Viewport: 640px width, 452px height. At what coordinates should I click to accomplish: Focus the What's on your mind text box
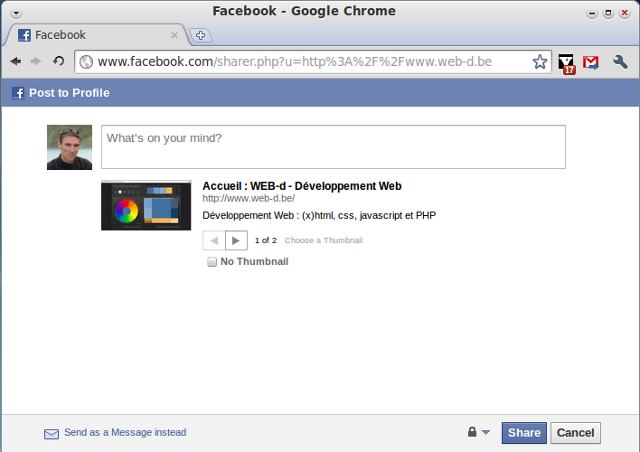pyautogui.click(x=333, y=147)
